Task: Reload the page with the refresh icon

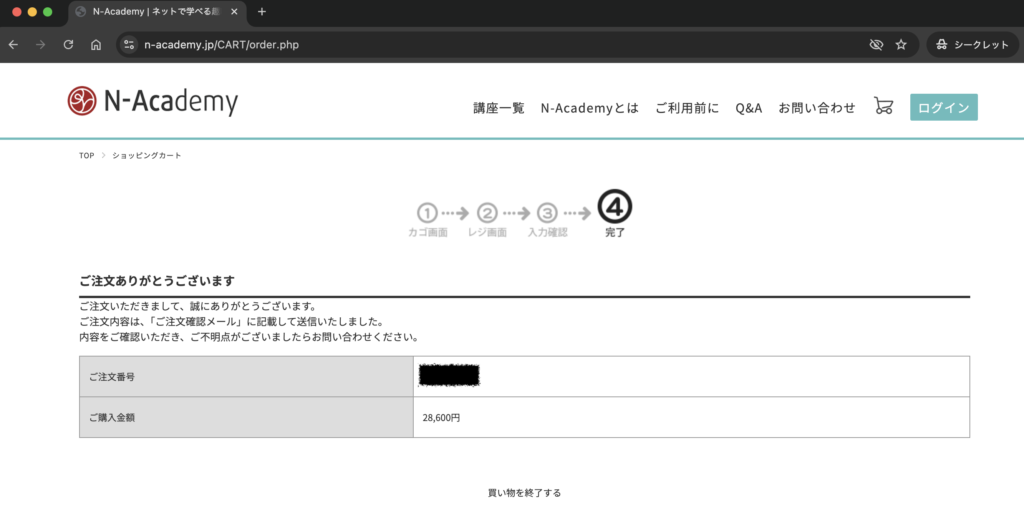Action: coord(68,45)
